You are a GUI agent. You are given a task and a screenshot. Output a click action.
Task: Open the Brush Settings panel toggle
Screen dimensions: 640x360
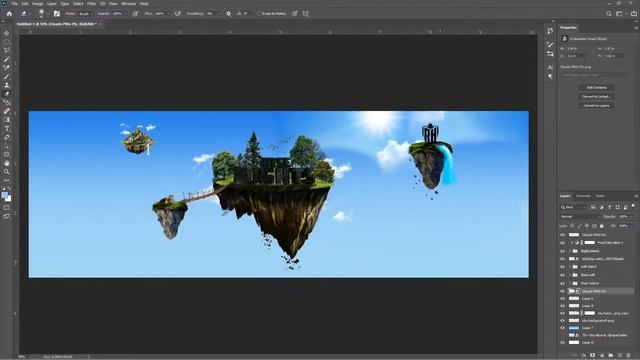coord(57,13)
